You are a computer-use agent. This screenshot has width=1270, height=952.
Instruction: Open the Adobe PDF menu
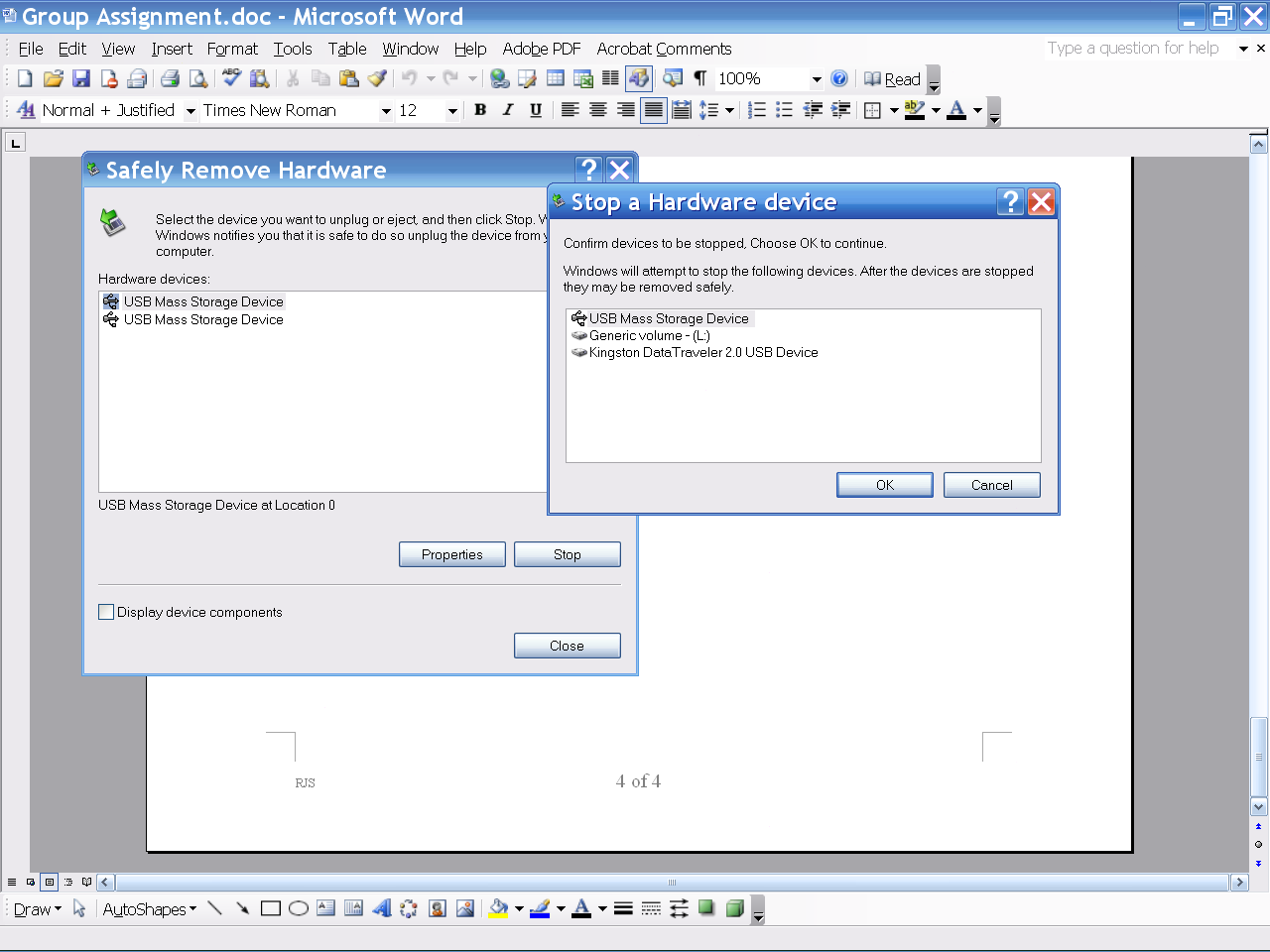click(542, 49)
